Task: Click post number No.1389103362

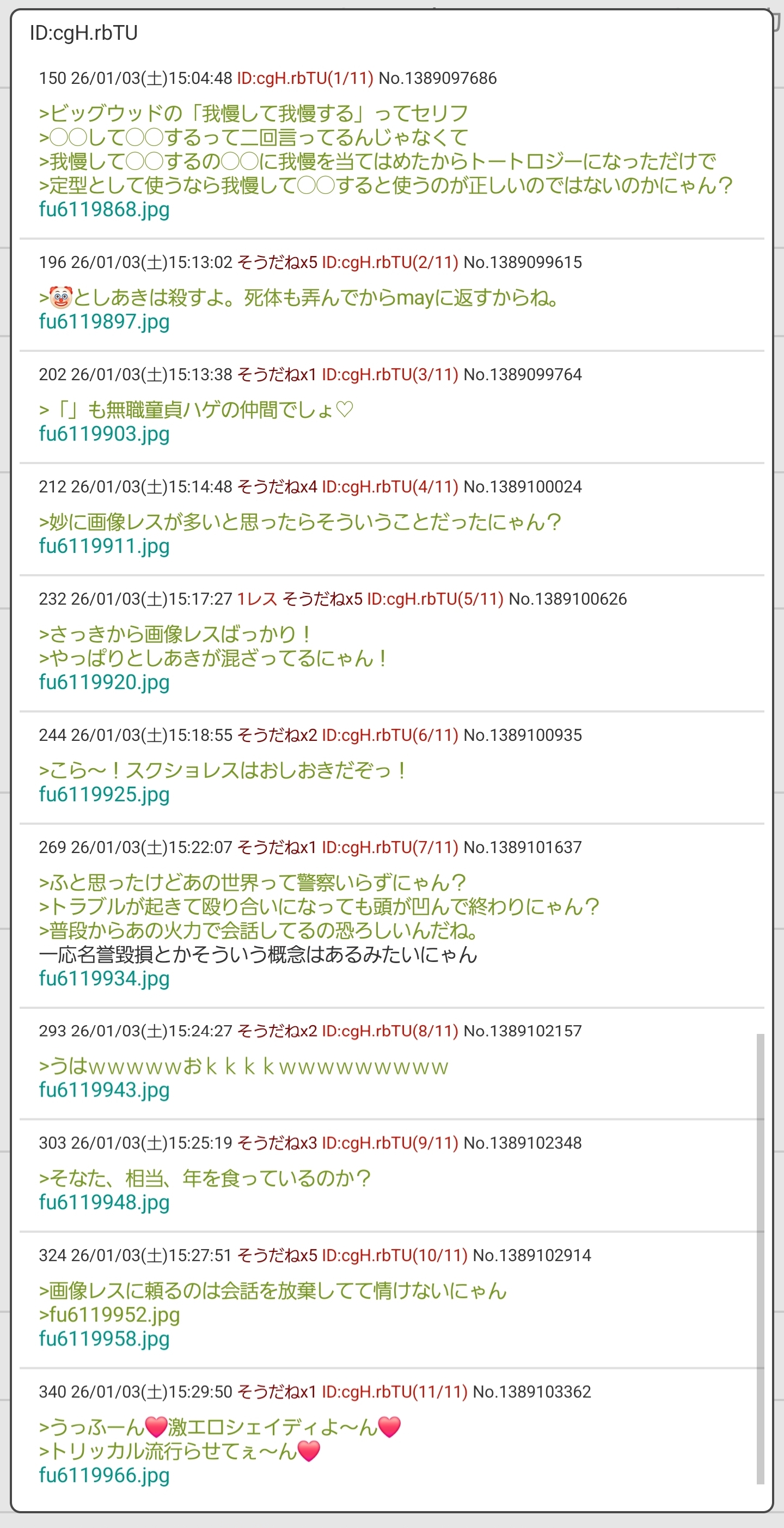Action: pyautogui.click(x=532, y=1392)
